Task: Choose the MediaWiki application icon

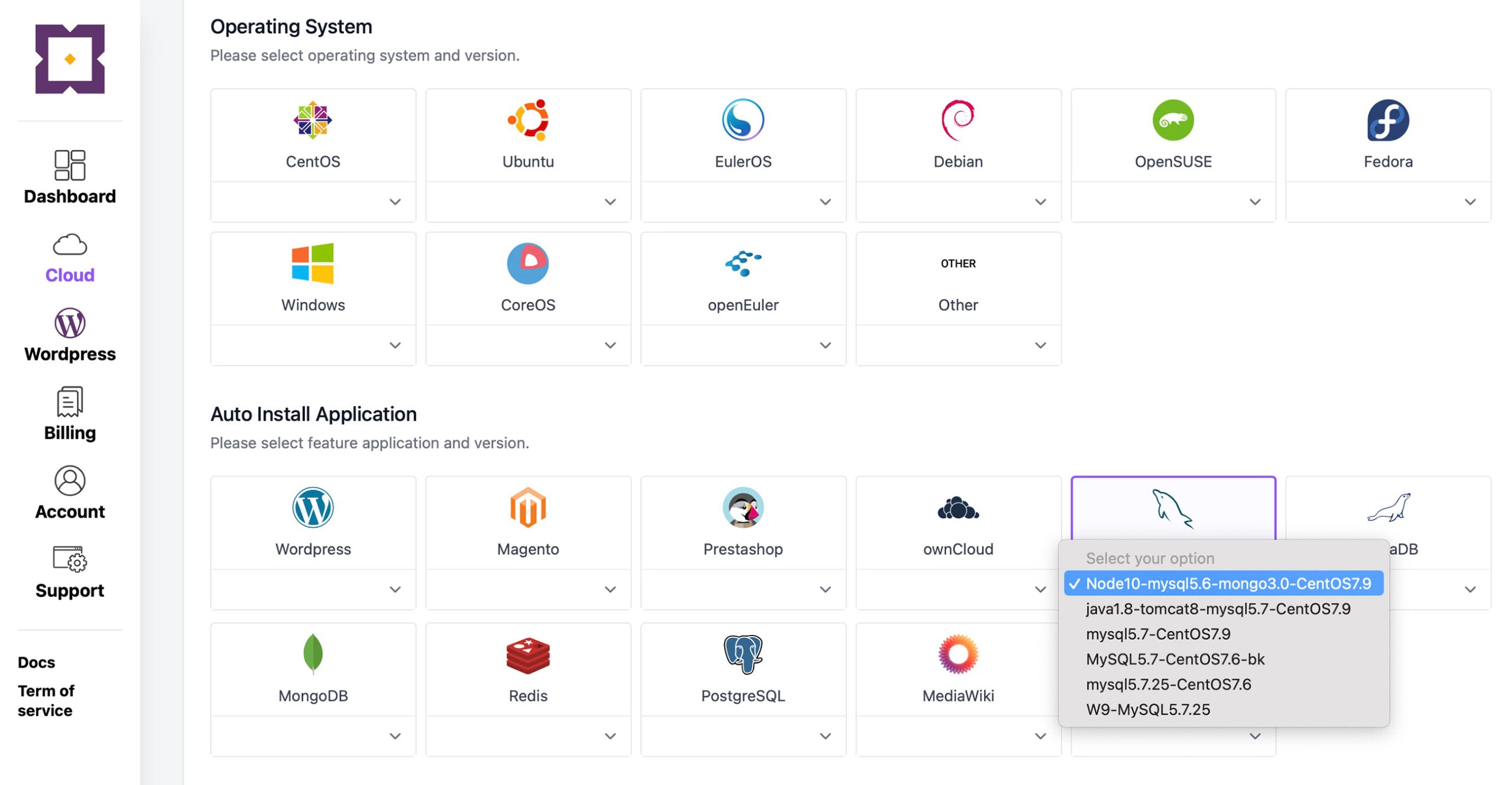Action: coord(957,654)
